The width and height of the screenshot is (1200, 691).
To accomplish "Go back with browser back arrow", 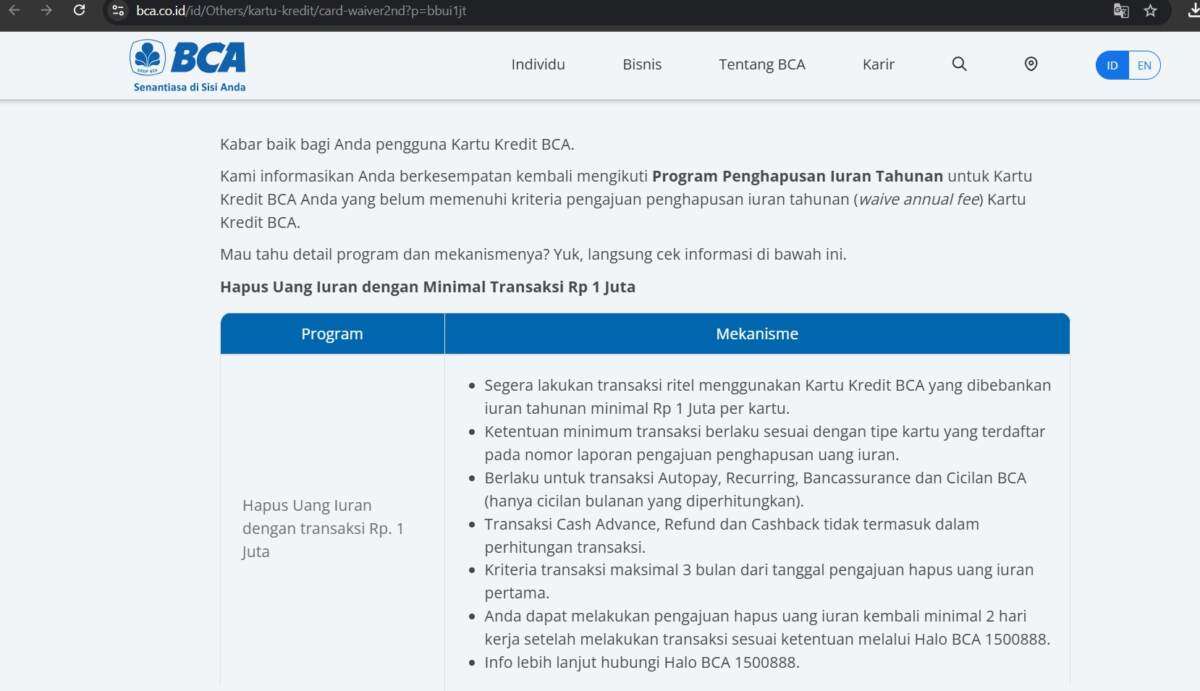I will tap(14, 10).
